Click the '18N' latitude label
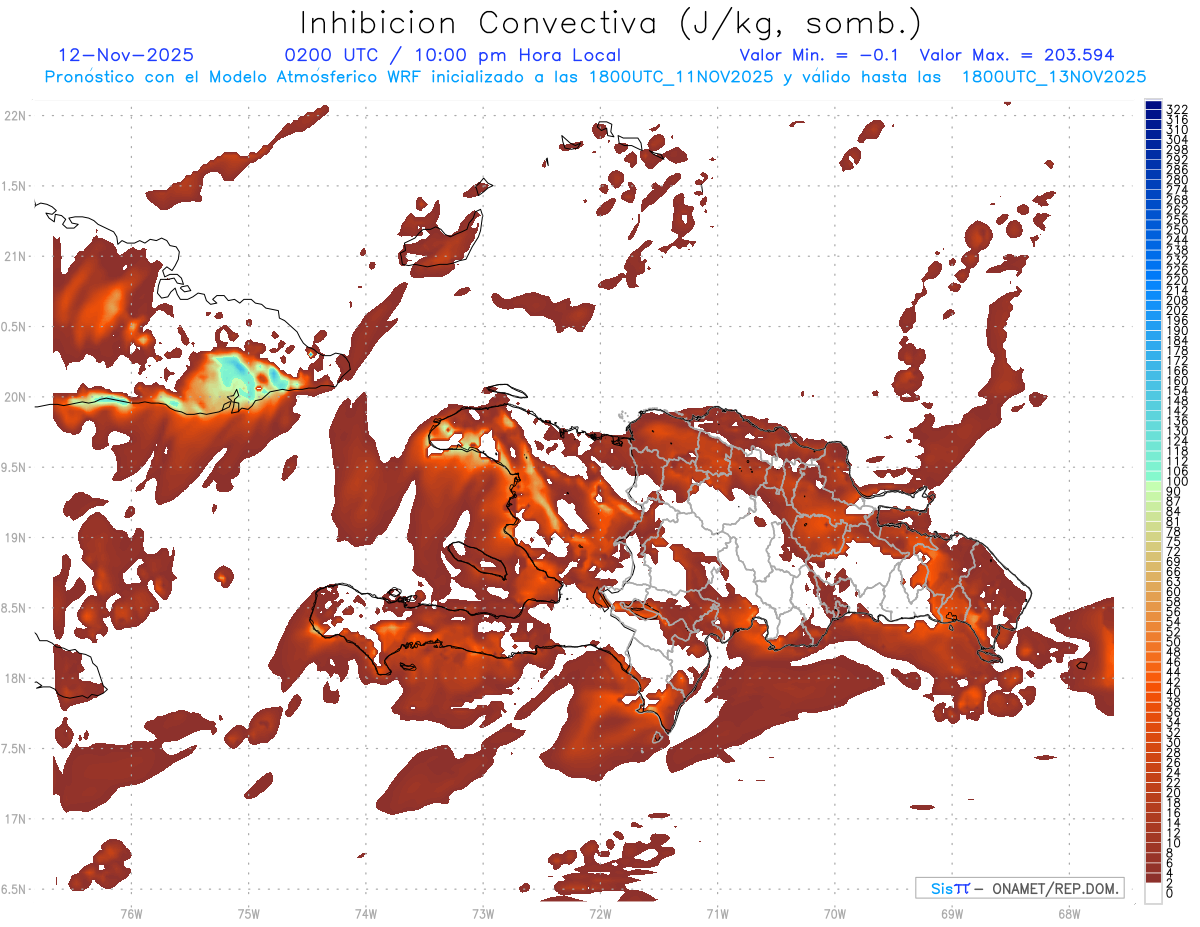 [15, 679]
